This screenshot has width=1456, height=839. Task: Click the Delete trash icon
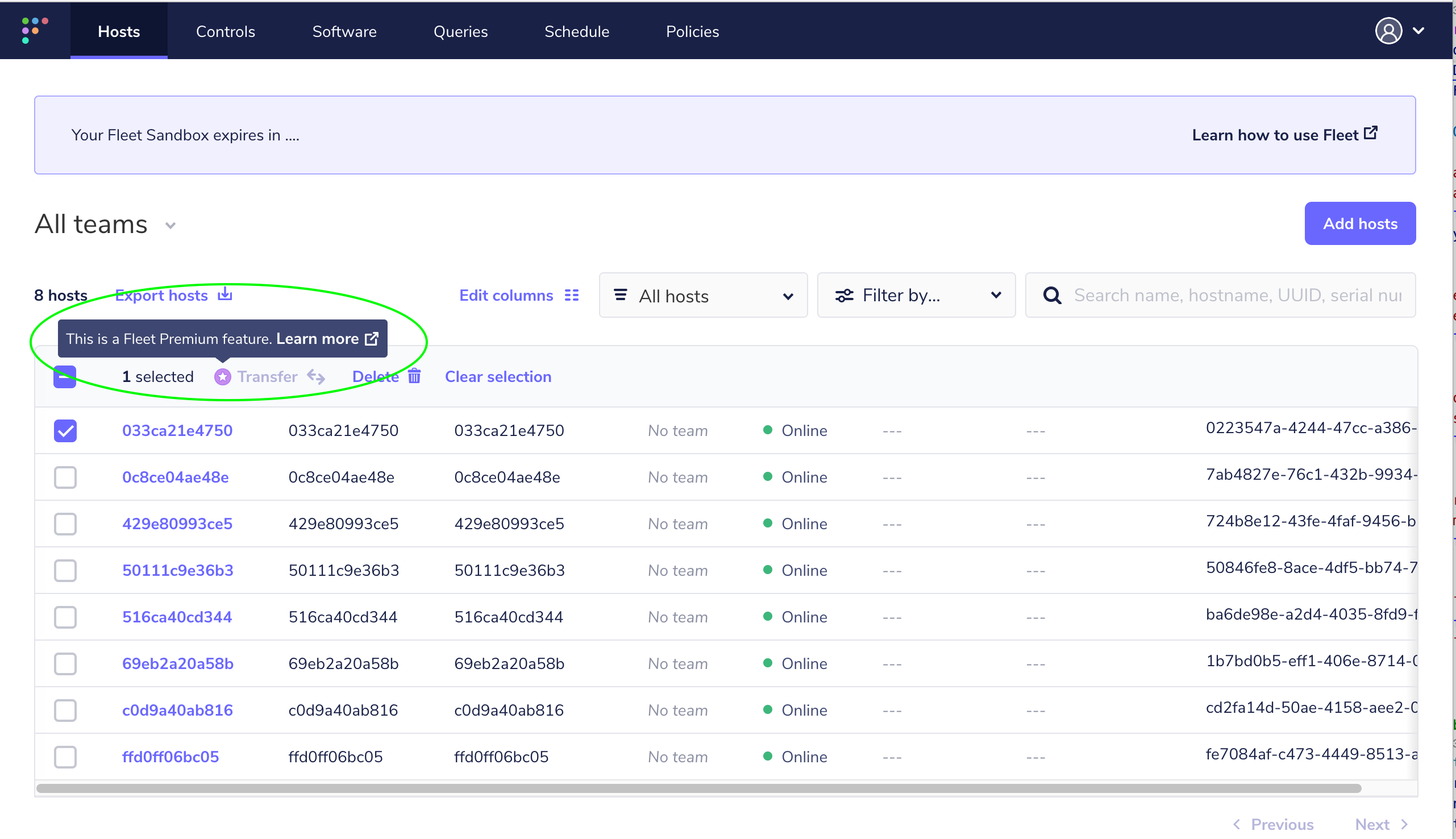tap(414, 376)
